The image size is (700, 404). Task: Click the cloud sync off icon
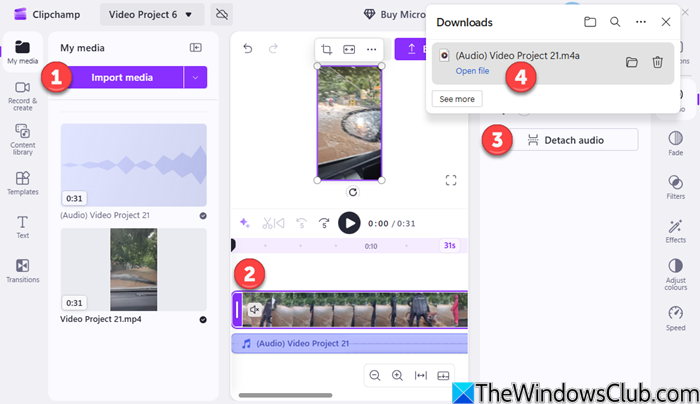222,15
